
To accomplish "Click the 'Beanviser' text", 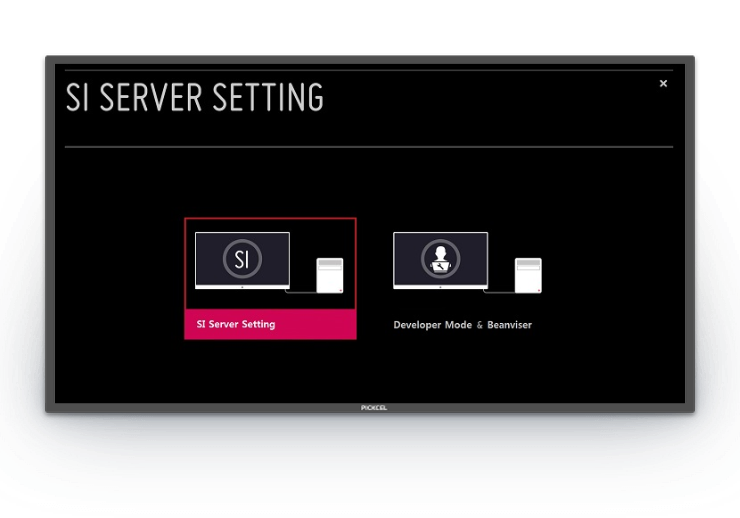I will point(510,325).
